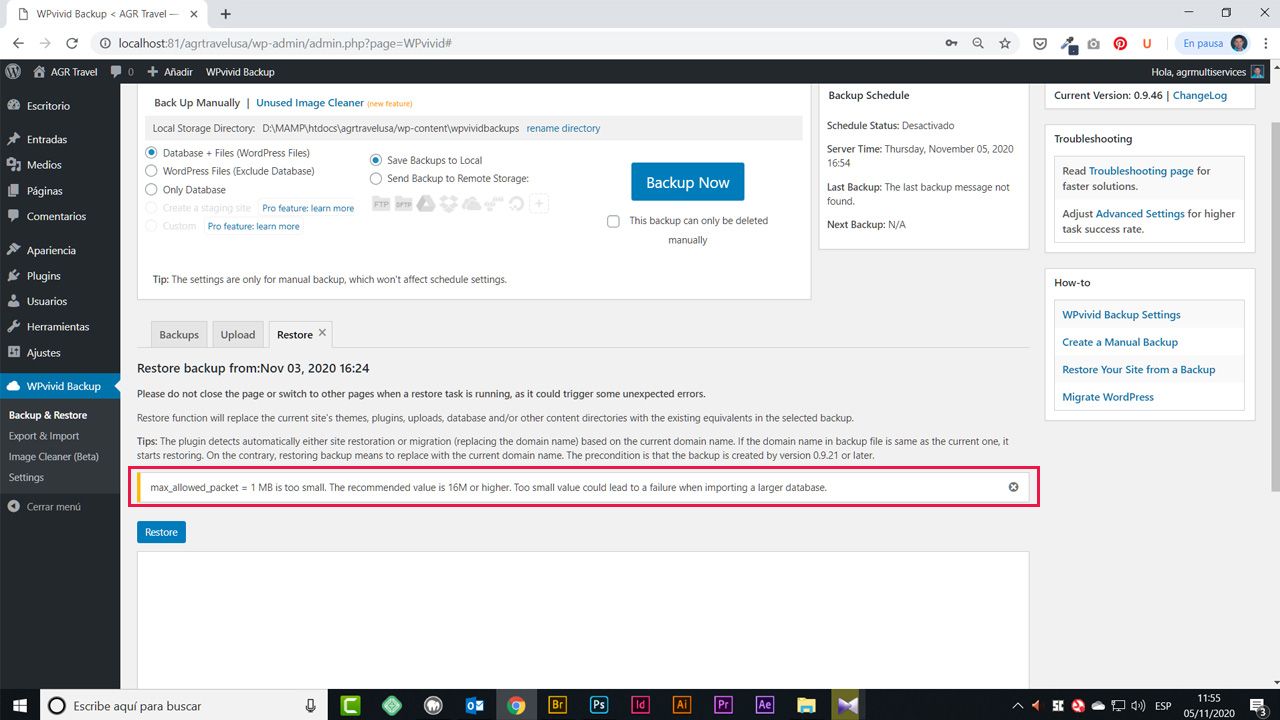Click Custom Pro feature learn more
Screen dimensions: 1280x720
click(x=254, y=226)
